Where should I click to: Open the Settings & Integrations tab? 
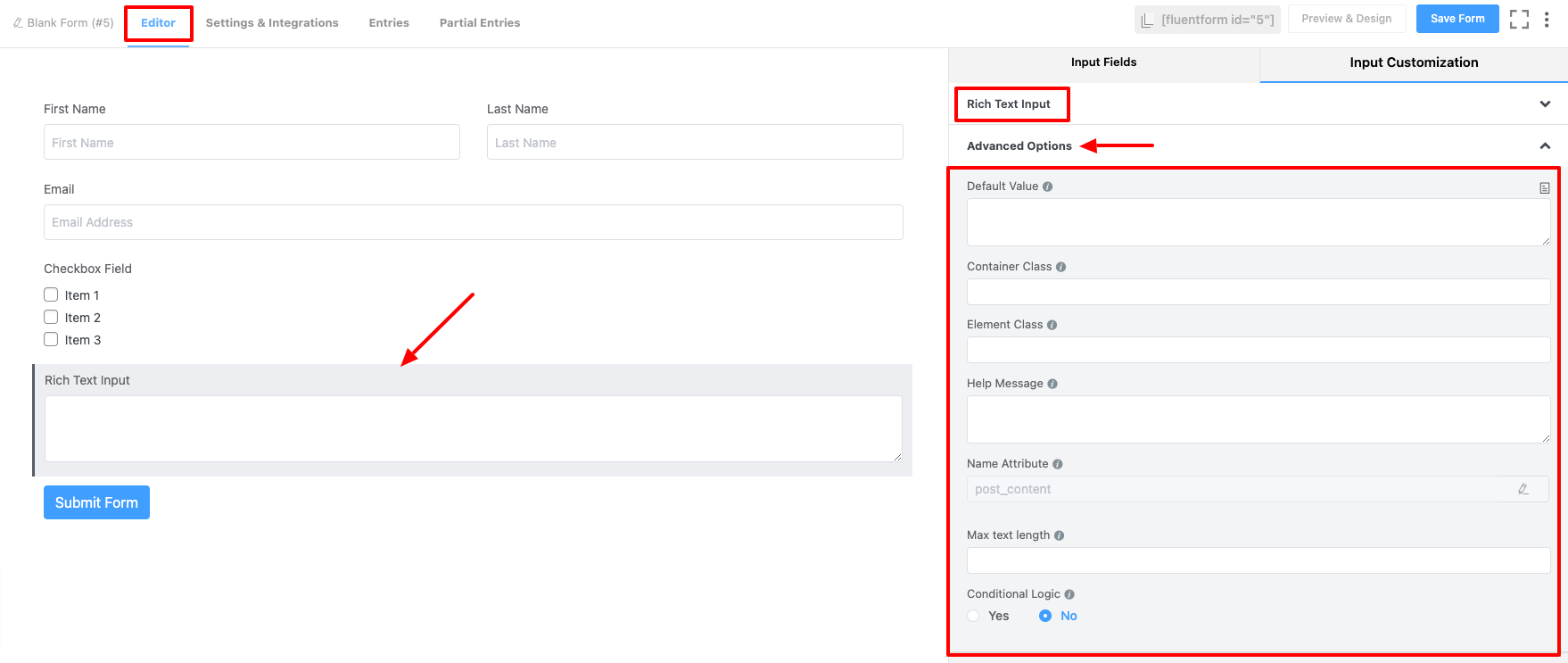[272, 23]
